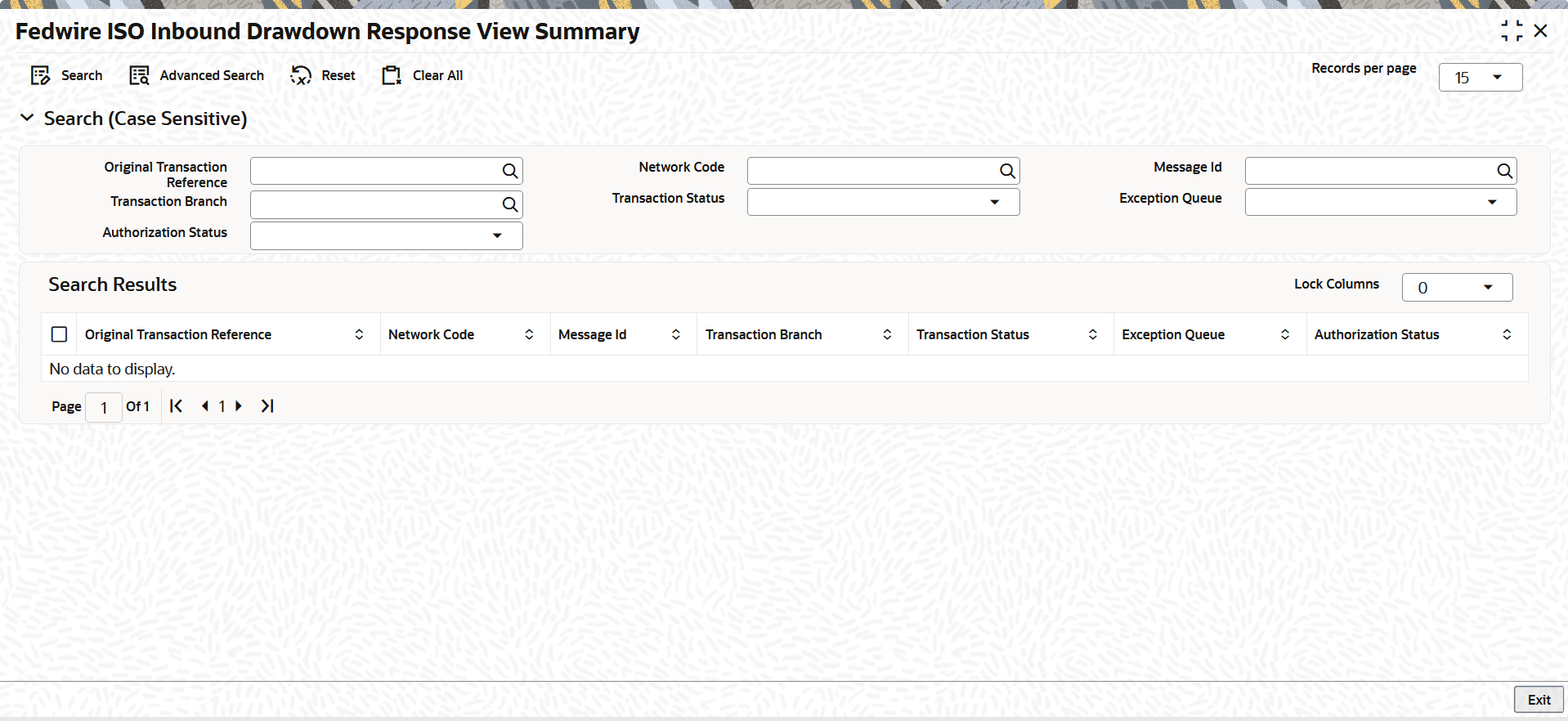Open the Lock Columns dropdown

(1457, 288)
